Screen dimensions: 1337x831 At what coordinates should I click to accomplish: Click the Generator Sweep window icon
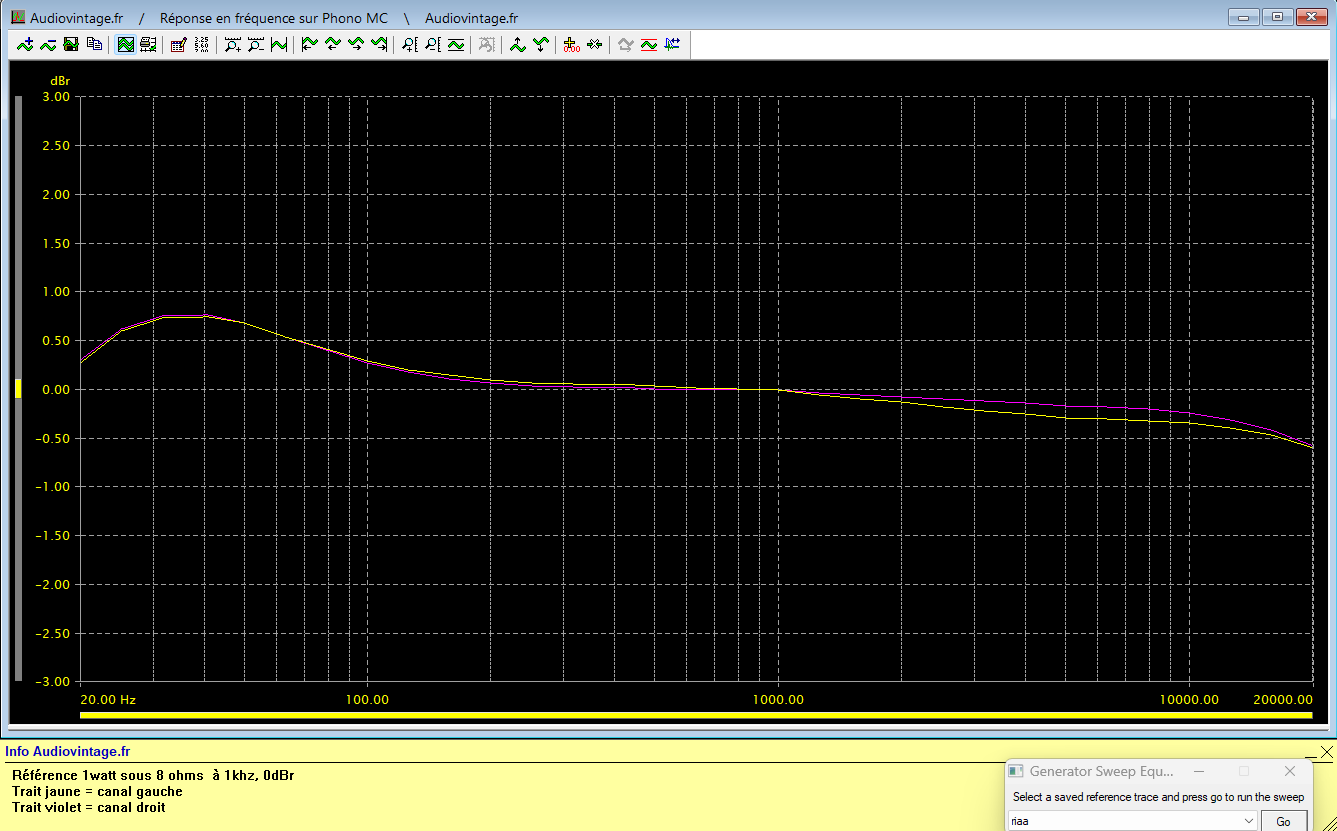coord(1016,771)
